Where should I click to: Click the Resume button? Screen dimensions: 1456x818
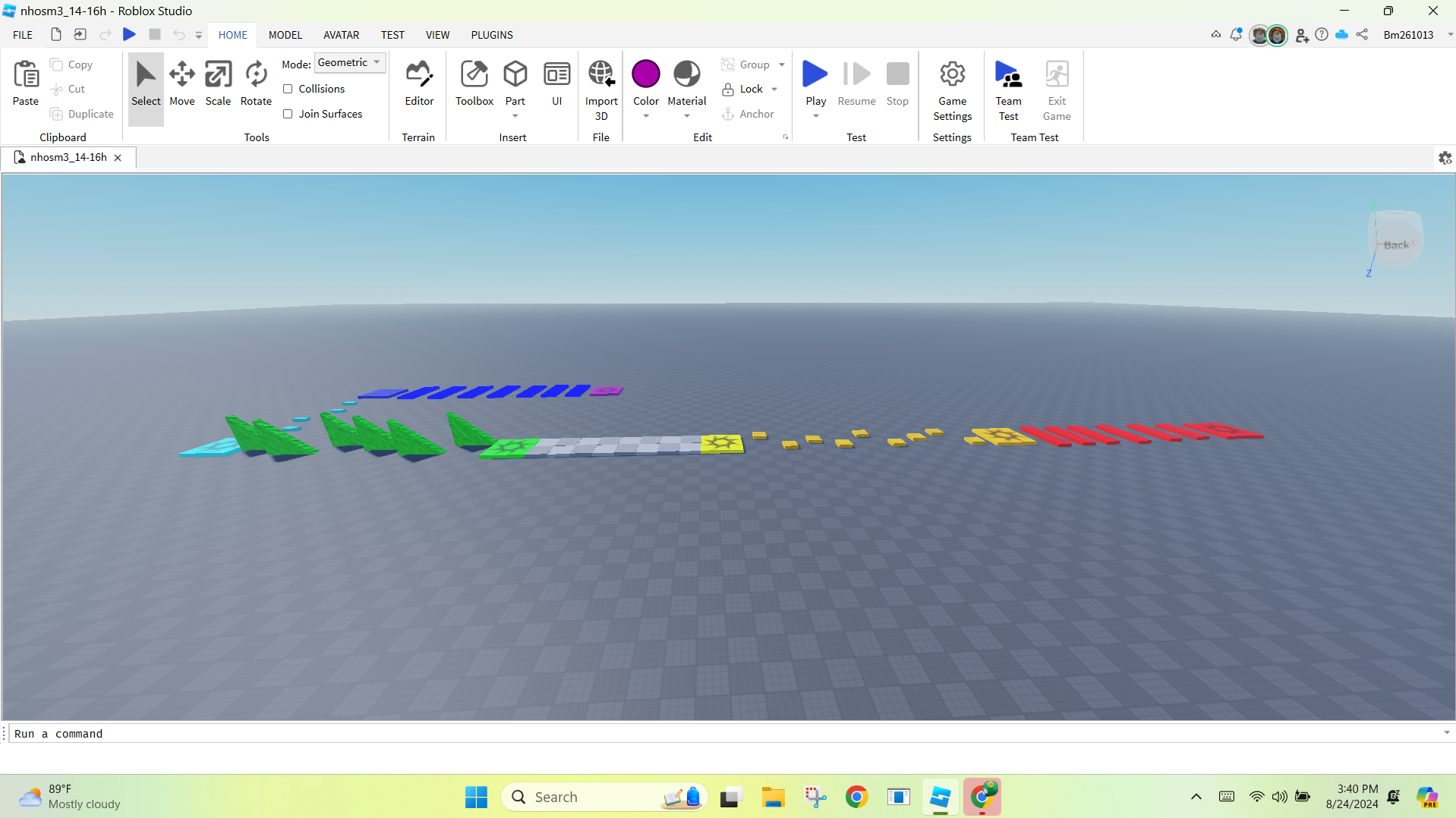[856, 85]
